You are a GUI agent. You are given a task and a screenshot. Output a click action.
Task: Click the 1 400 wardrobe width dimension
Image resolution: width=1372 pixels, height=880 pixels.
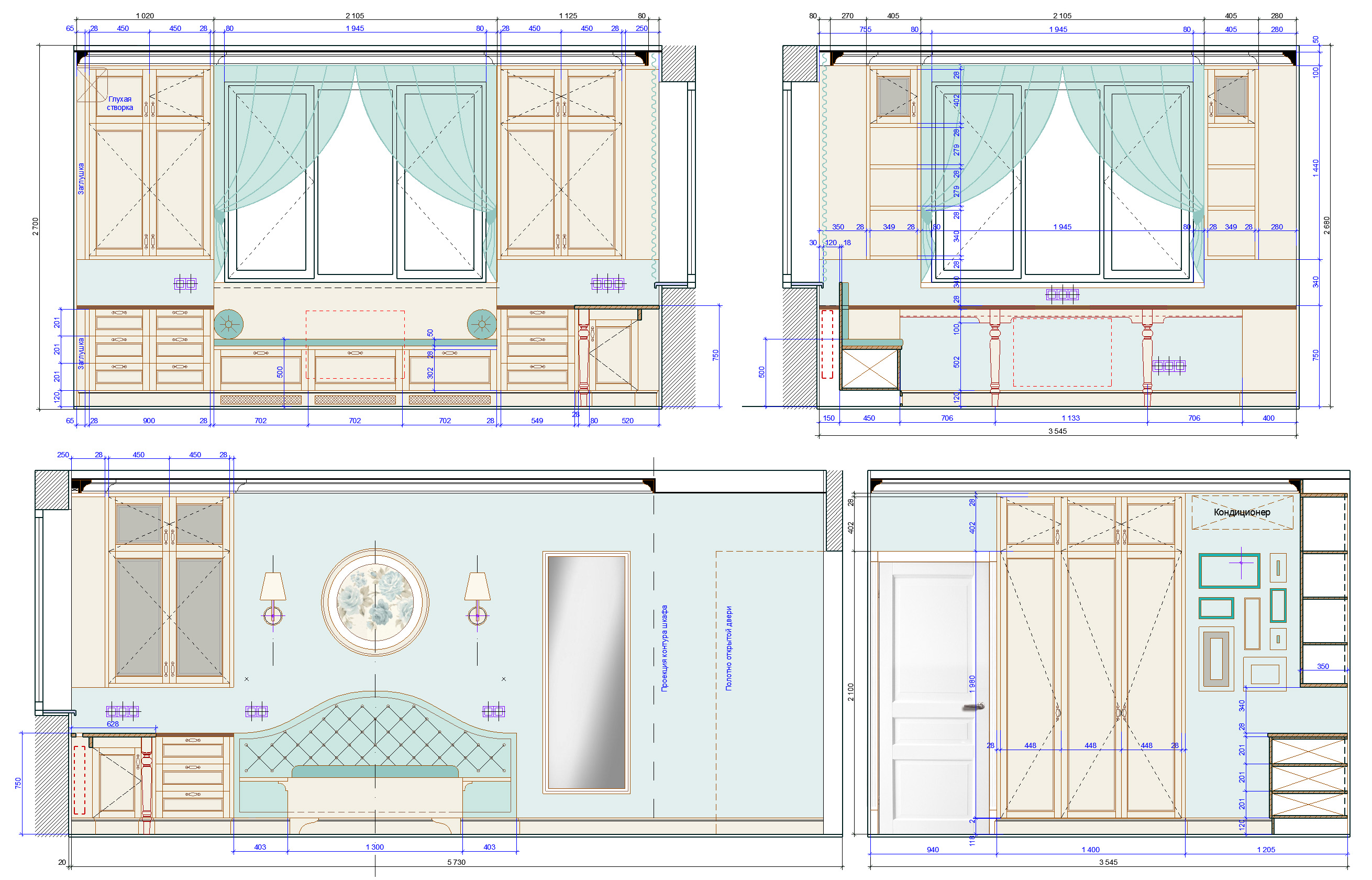pyautogui.click(x=1090, y=850)
